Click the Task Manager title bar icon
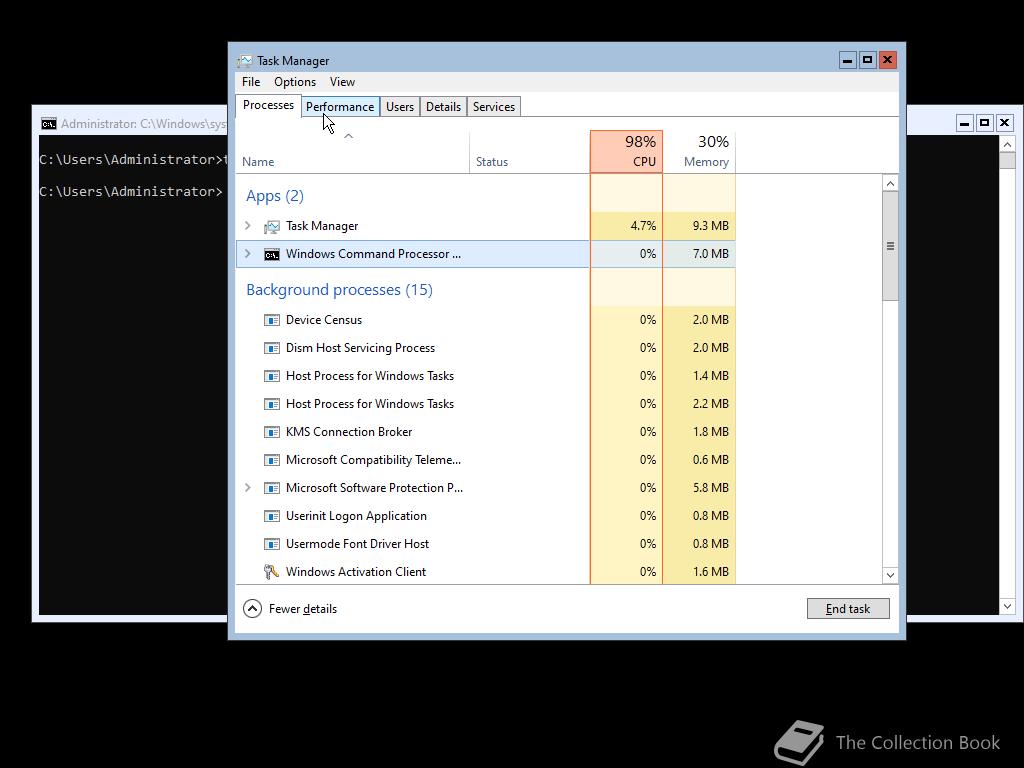This screenshot has height=768, width=1024. (x=245, y=61)
